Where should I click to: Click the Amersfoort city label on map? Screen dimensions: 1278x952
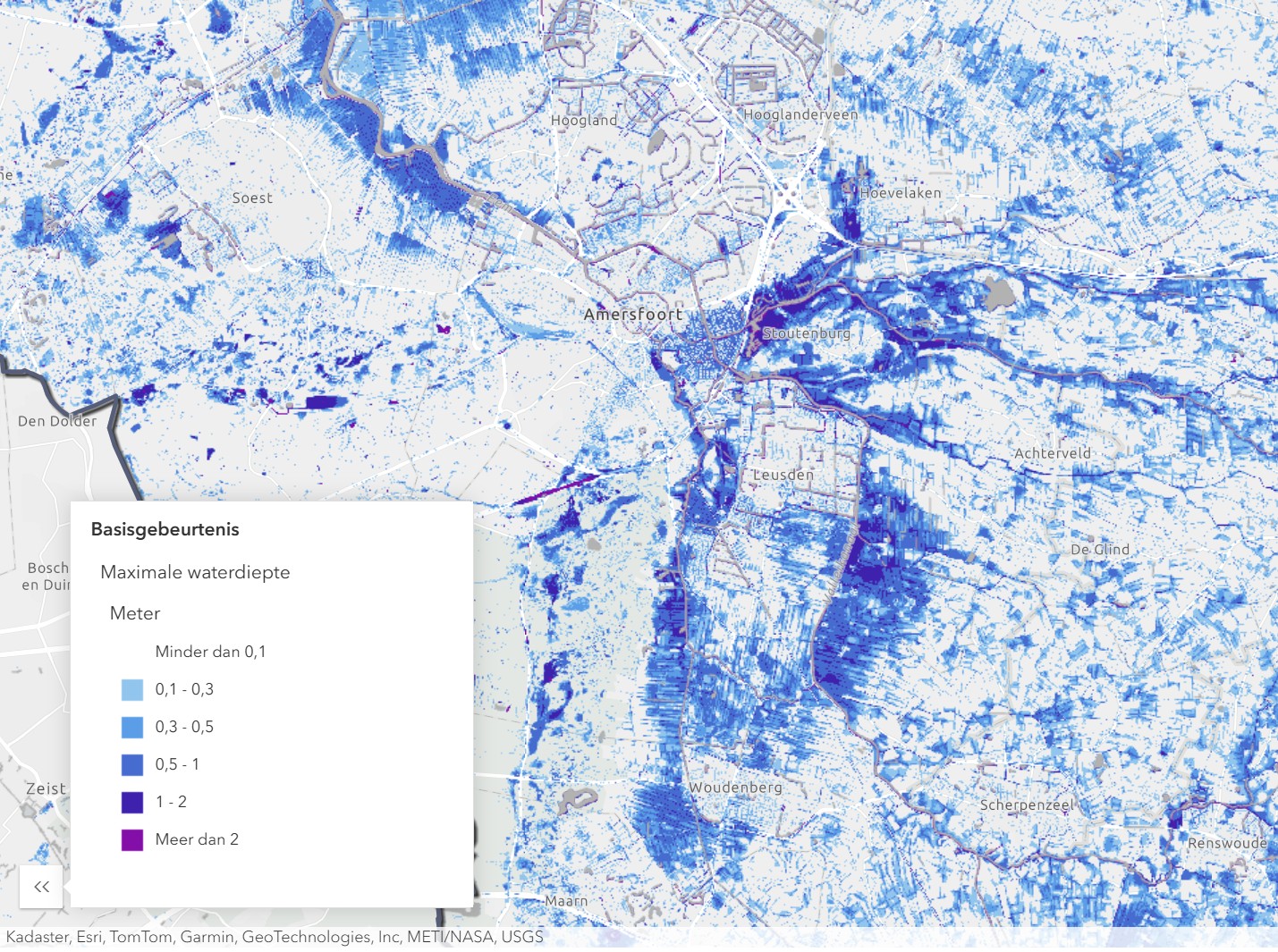pyautogui.click(x=633, y=315)
